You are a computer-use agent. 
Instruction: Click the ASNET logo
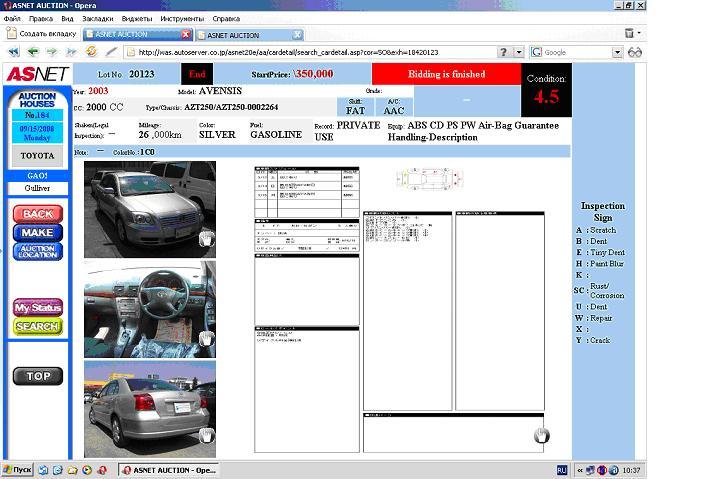pos(37,74)
